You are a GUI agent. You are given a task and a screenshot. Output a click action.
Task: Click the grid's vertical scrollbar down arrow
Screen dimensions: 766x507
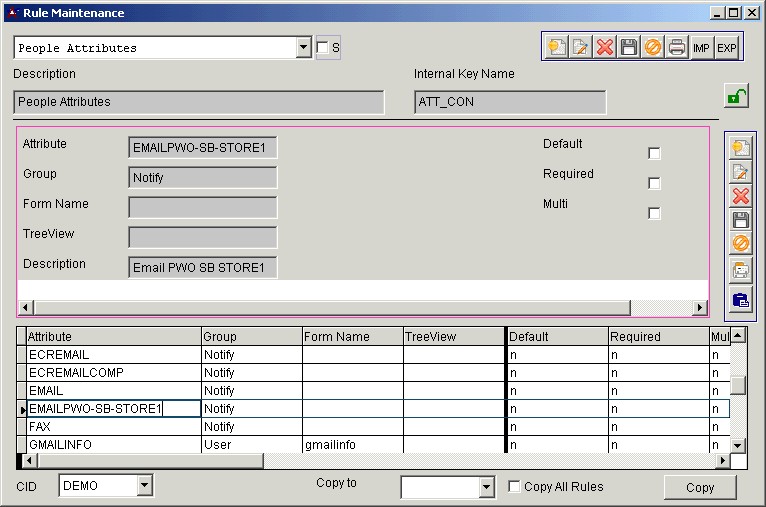[738, 445]
